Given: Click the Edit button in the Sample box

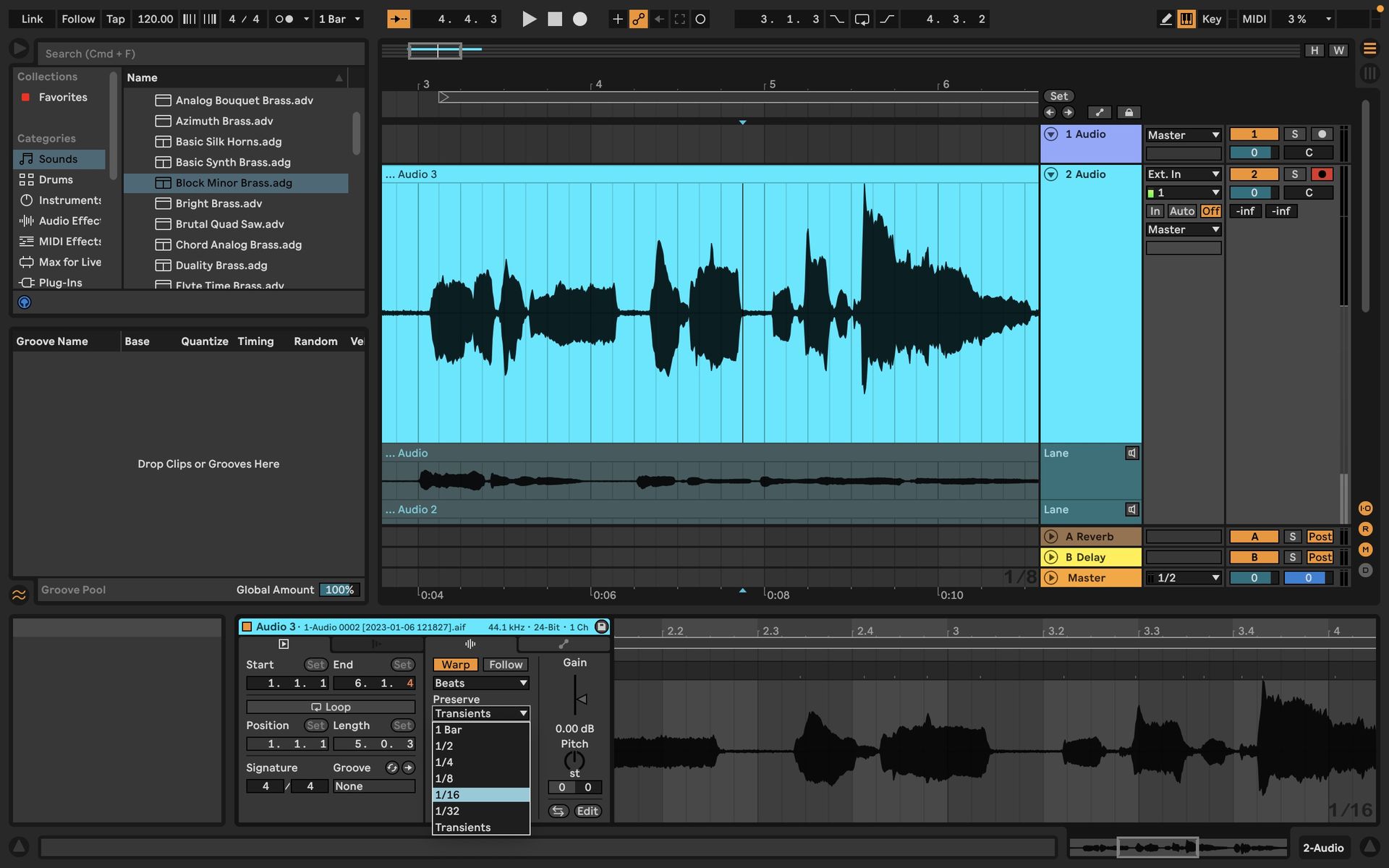Looking at the screenshot, I should (x=587, y=811).
